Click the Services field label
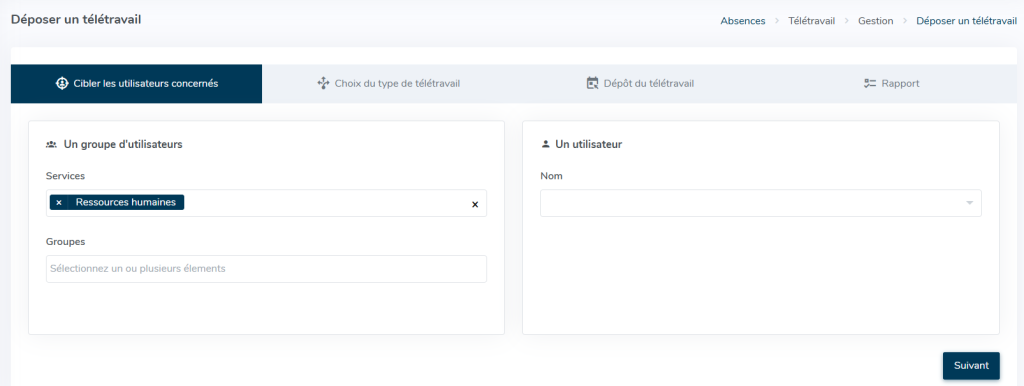 (65, 176)
